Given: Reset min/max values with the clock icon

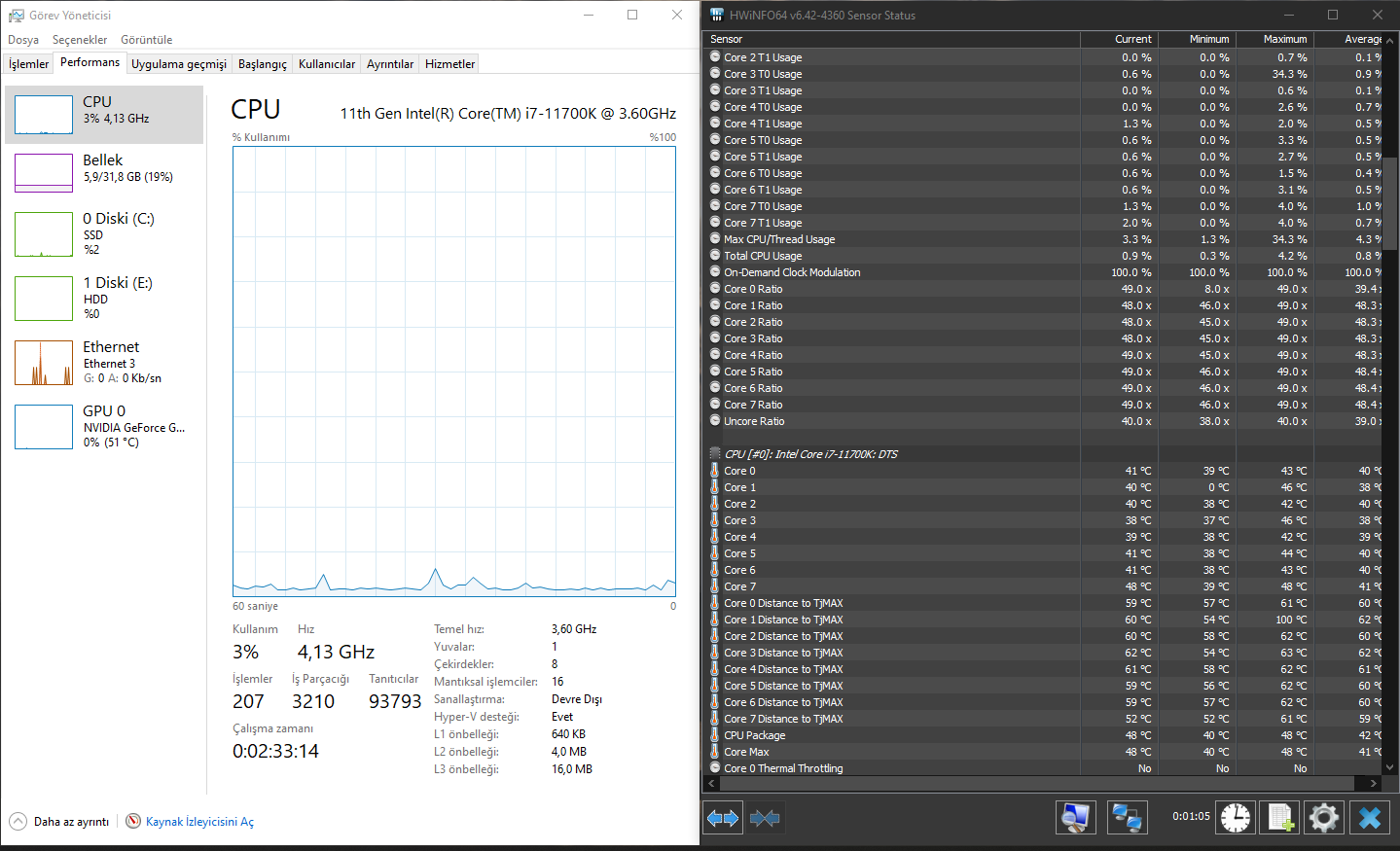Looking at the screenshot, I should point(1236,818).
